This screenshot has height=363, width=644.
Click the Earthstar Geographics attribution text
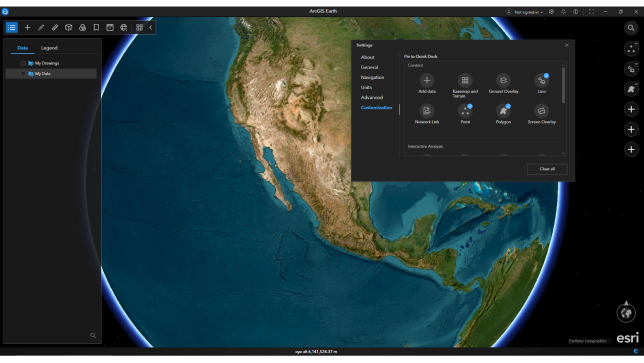click(588, 341)
